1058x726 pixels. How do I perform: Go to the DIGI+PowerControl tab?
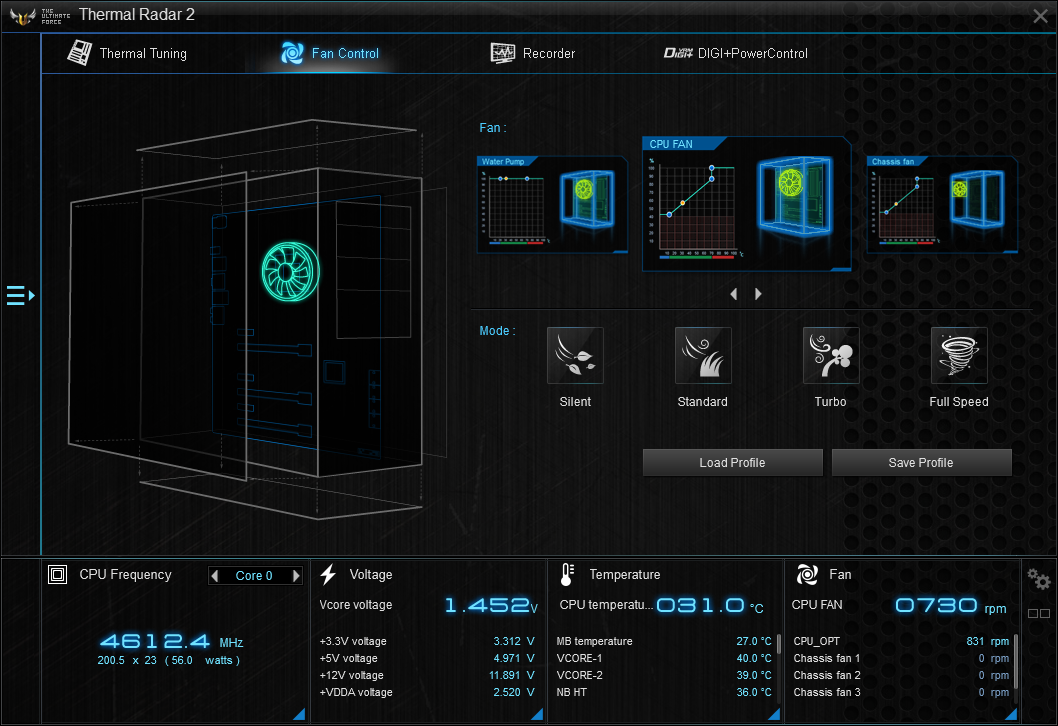[736, 53]
